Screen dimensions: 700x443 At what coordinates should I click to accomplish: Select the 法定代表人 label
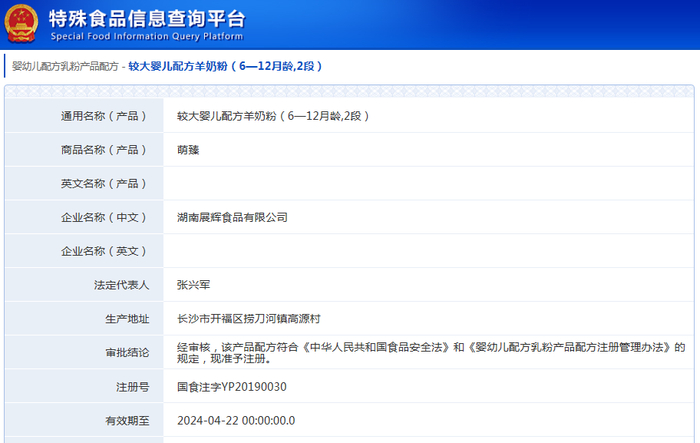click(x=121, y=285)
